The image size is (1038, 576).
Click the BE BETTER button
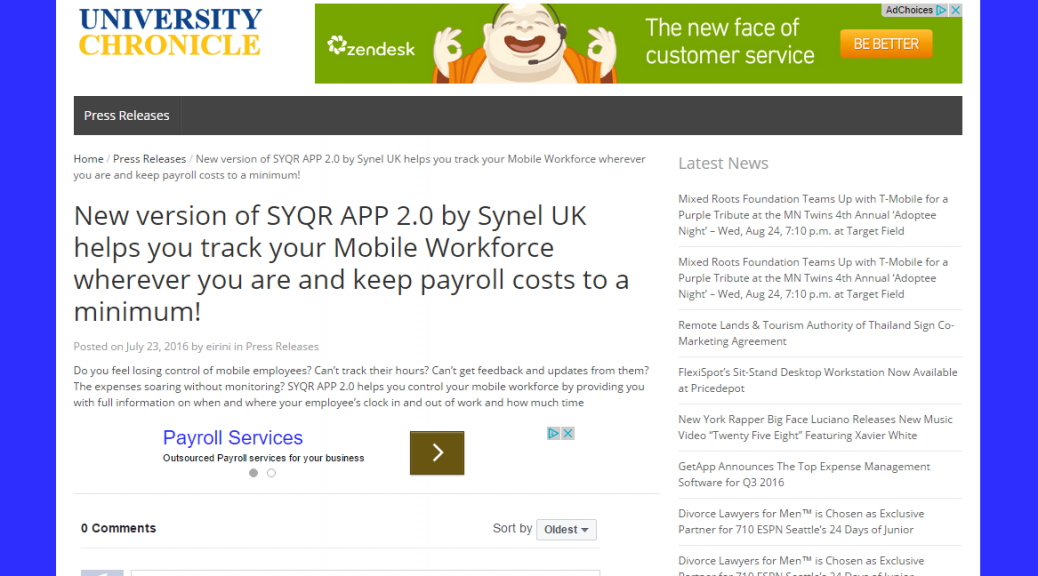(x=885, y=44)
